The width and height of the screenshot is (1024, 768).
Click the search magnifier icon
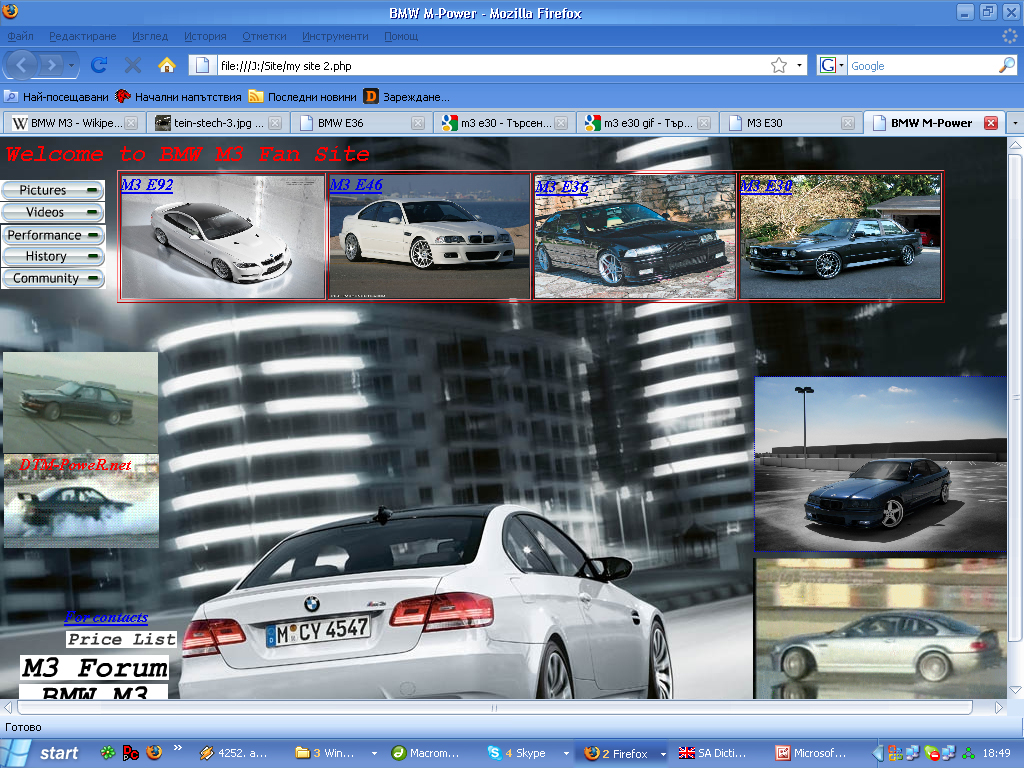1007,65
